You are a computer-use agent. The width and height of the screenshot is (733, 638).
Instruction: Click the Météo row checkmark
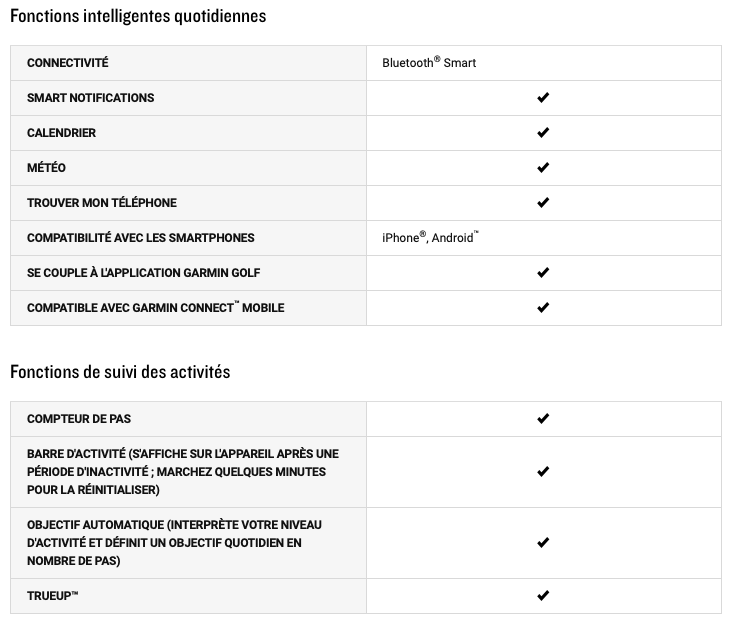click(x=543, y=168)
